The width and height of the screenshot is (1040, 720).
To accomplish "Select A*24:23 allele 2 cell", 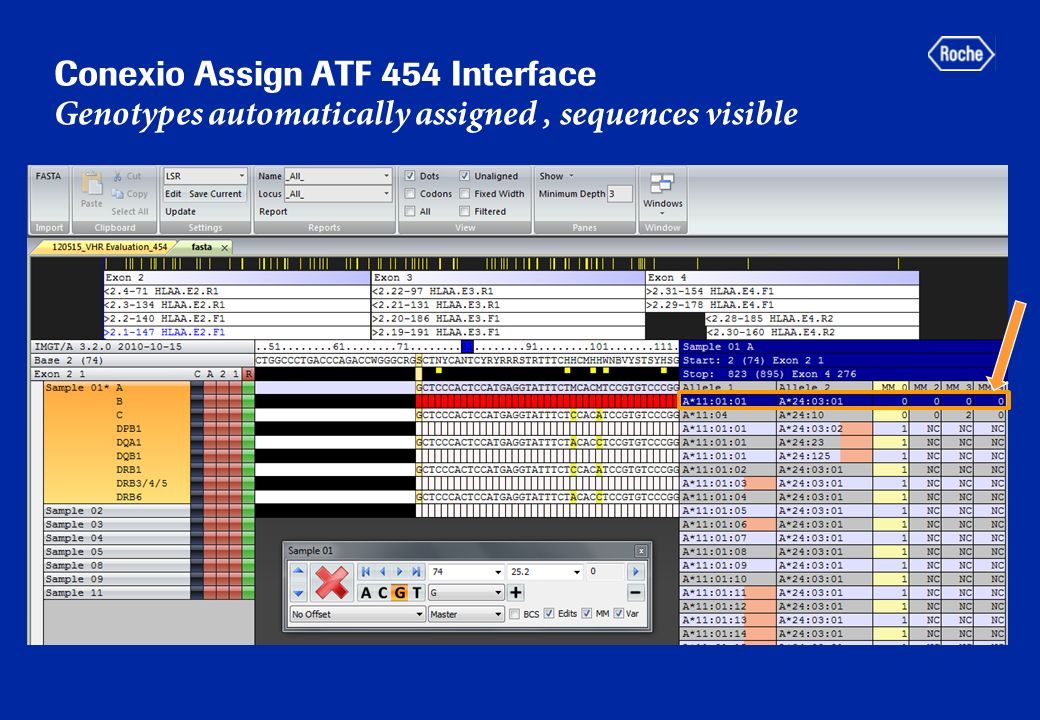I will click(x=824, y=442).
